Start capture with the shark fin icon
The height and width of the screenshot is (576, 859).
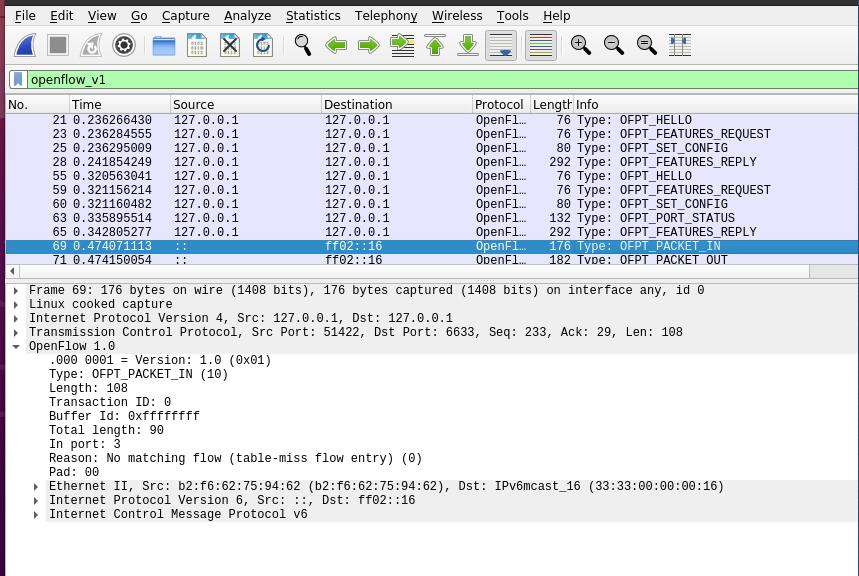pyautogui.click(x=25, y=45)
